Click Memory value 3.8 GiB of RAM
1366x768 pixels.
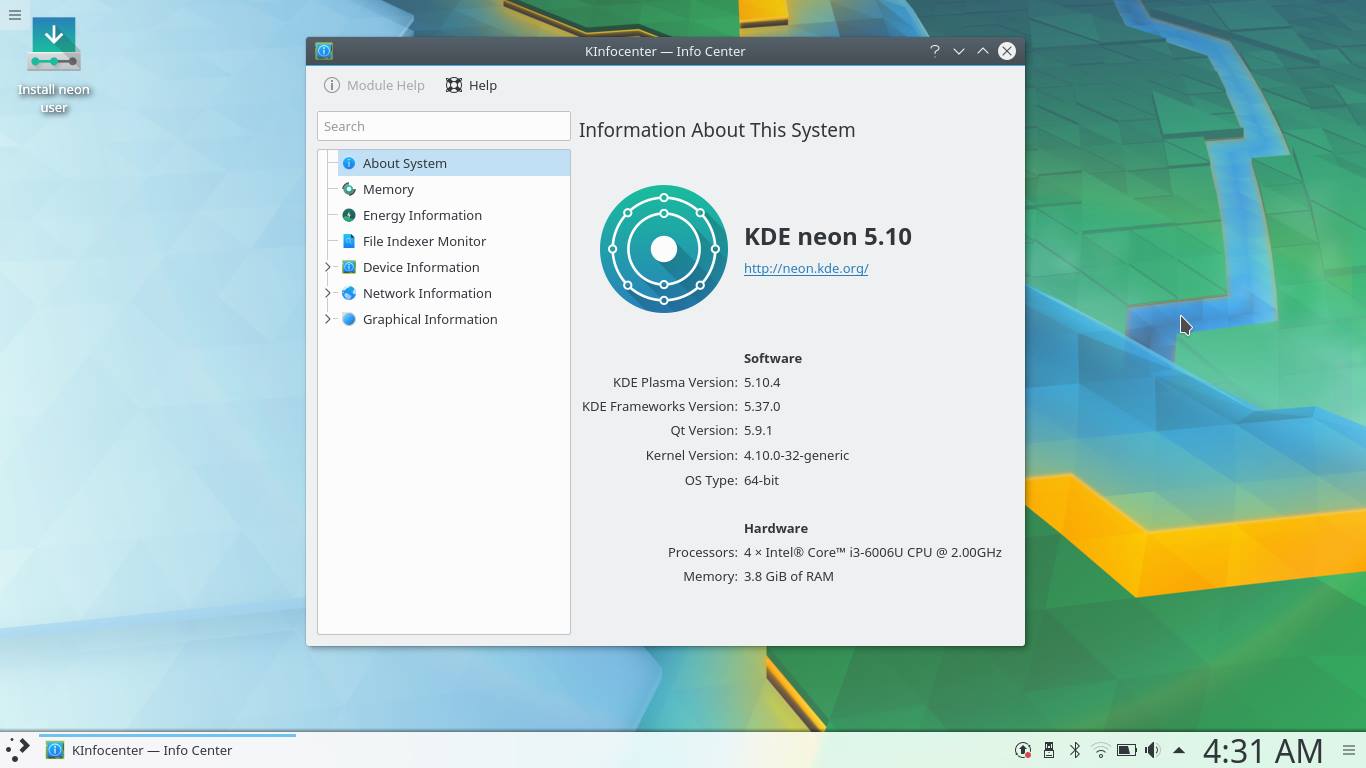(789, 576)
